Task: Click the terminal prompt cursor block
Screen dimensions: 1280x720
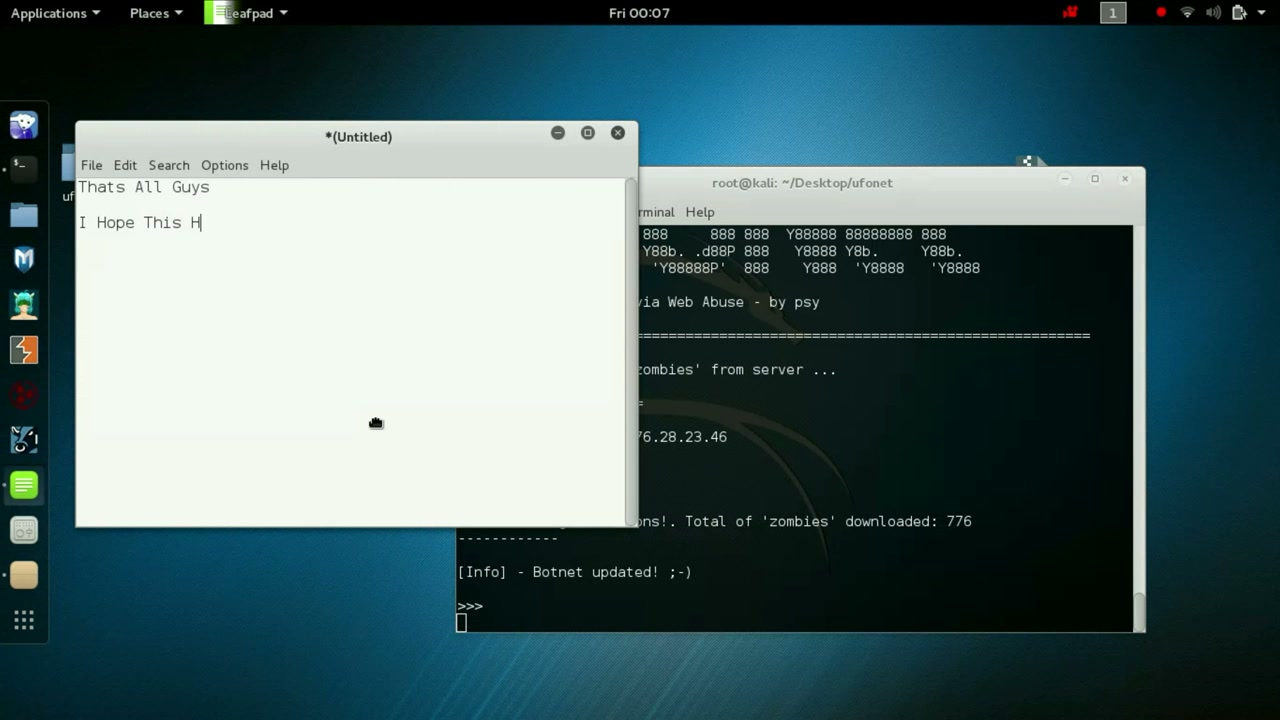Action: 461,623
